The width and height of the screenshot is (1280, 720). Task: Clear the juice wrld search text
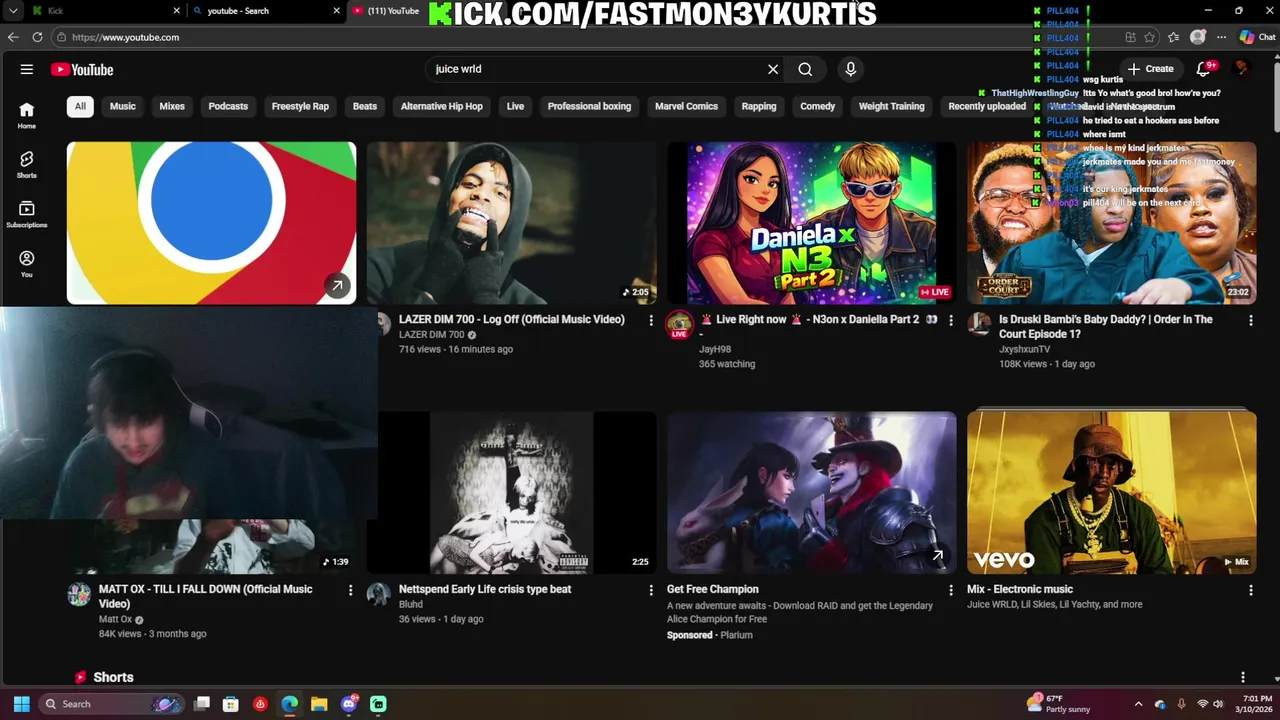coord(773,69)
